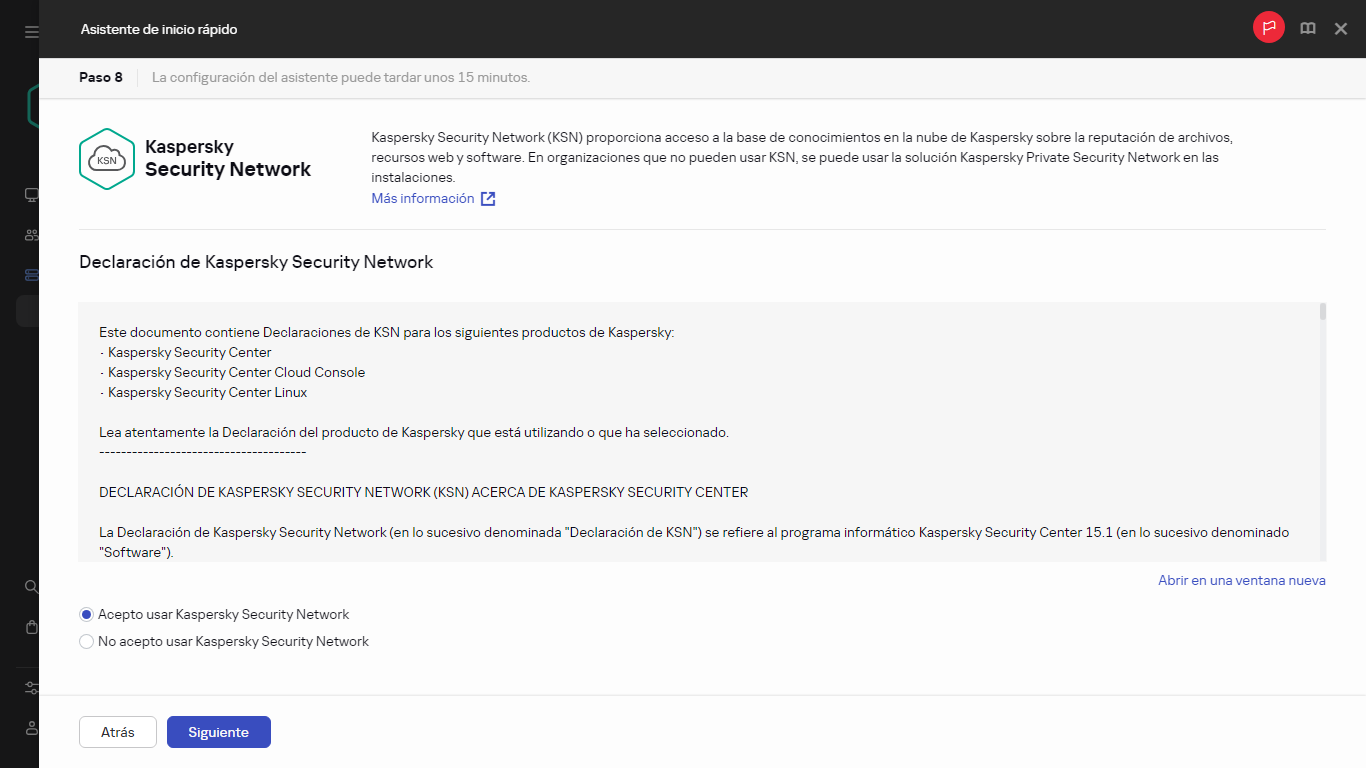Viewport: 1366px width, 768px height.
Task: Select the Devices monitor icon in the sidebar
Action: tap(30, 195)
